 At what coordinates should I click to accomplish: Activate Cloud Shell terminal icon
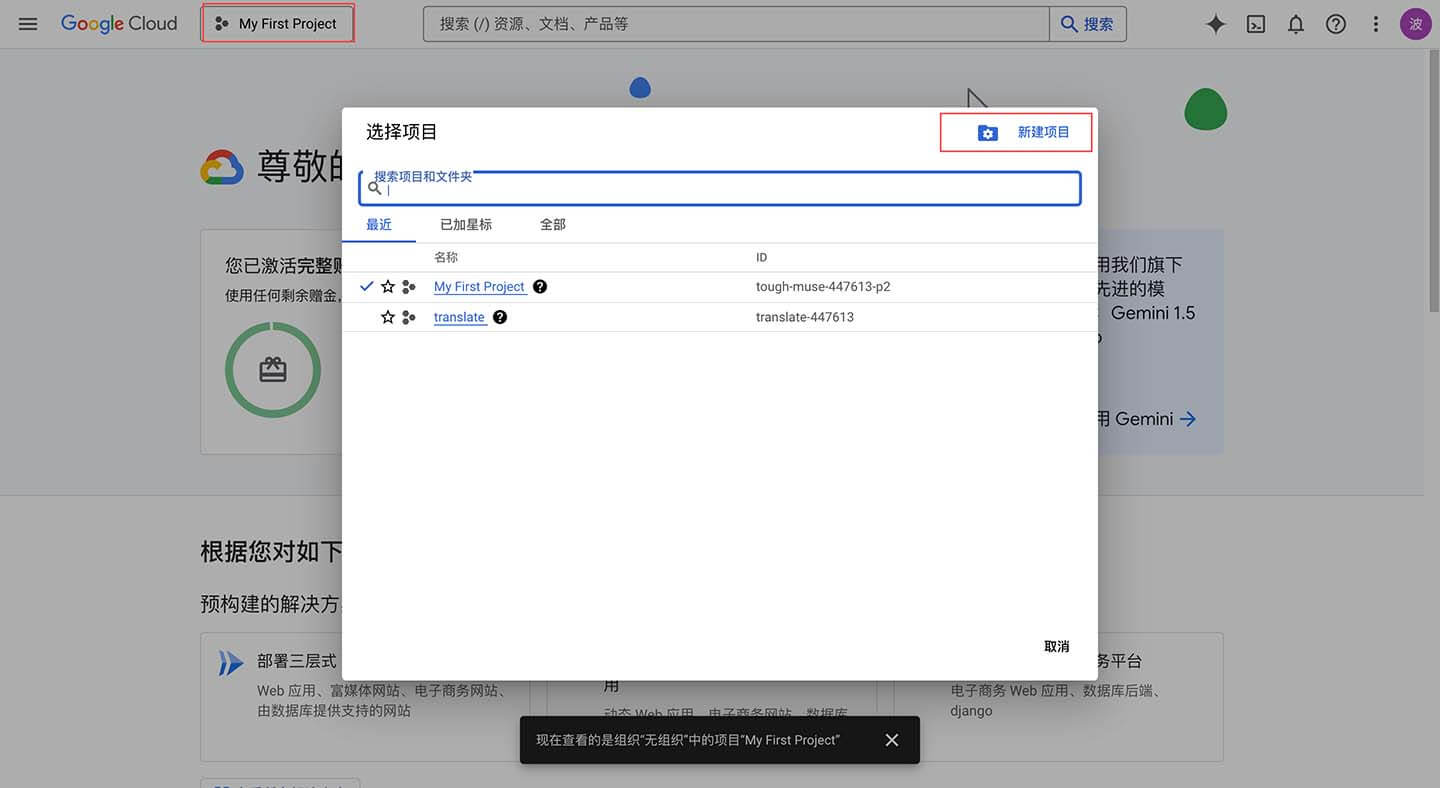click(x=1256, y=24)
